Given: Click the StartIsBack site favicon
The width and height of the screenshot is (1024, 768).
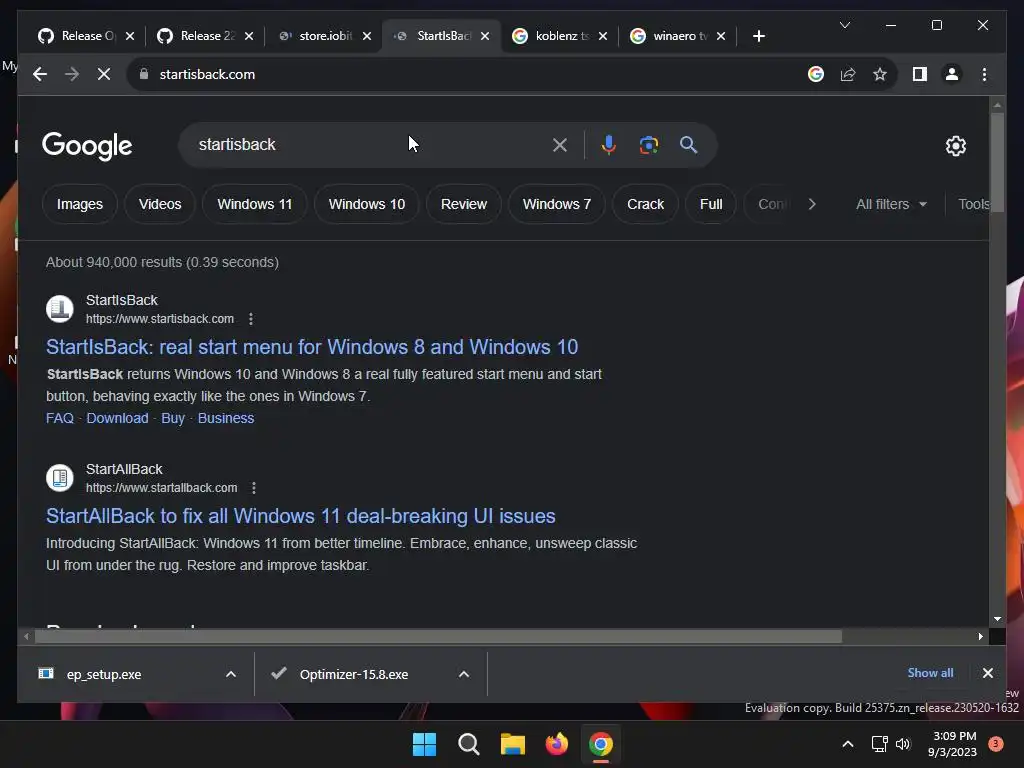Looking at the screenshot, I should (59, 309).
